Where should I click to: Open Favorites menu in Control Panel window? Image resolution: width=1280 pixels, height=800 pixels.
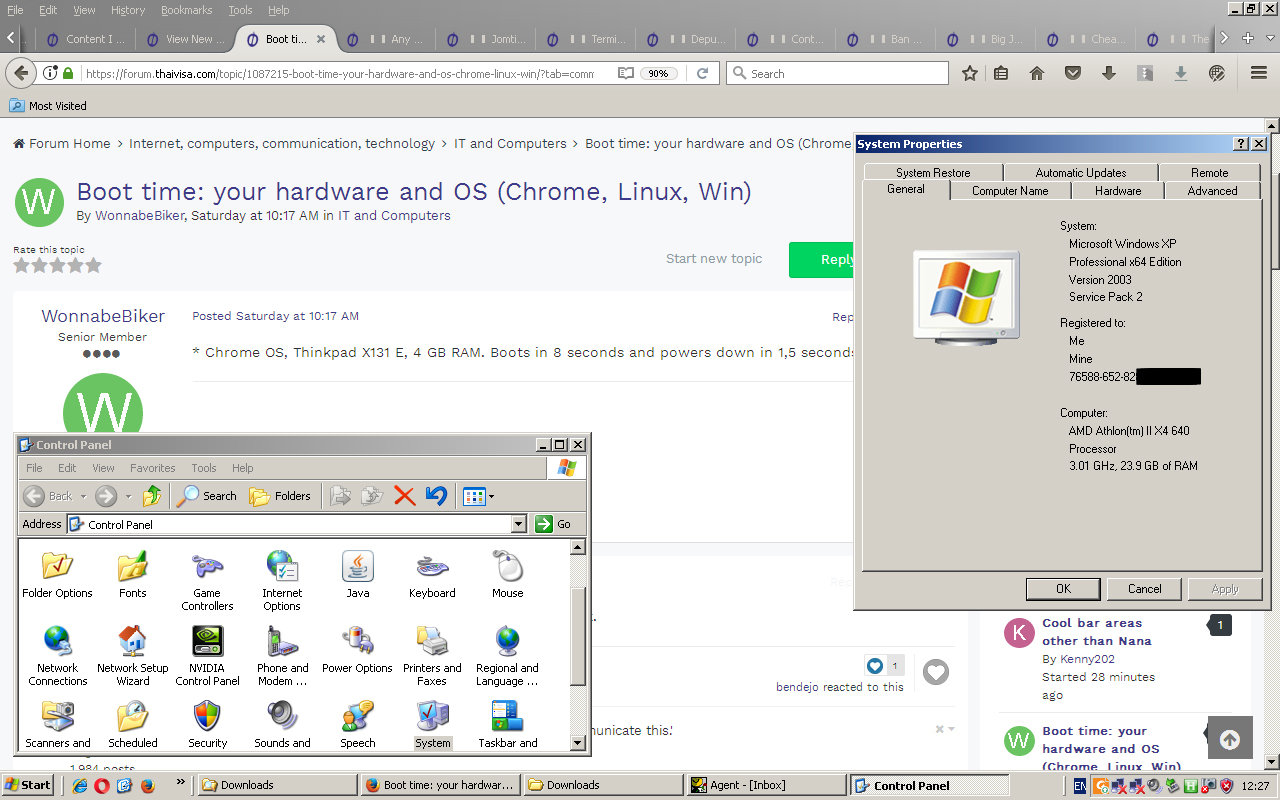(152, 468)
